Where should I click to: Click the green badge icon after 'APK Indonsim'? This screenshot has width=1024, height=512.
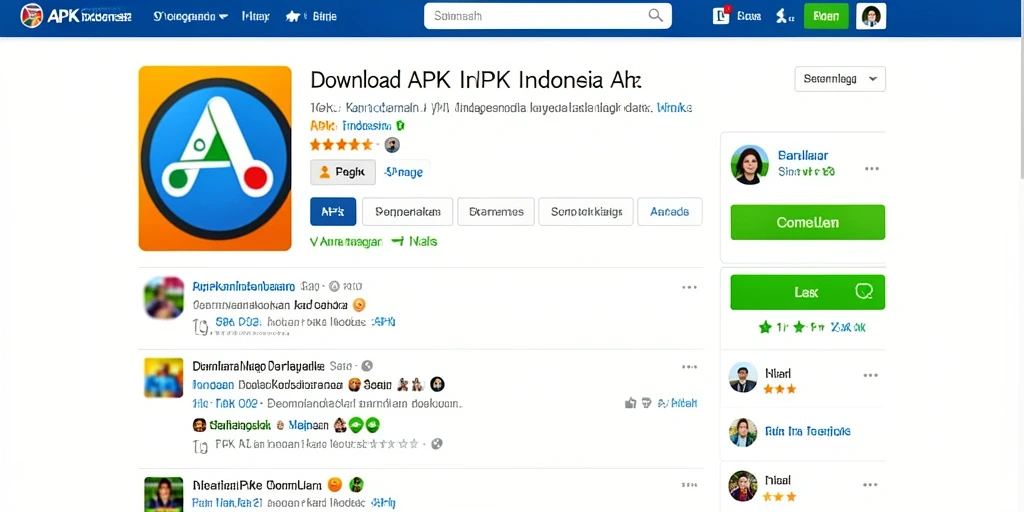[x=400, y=125]
